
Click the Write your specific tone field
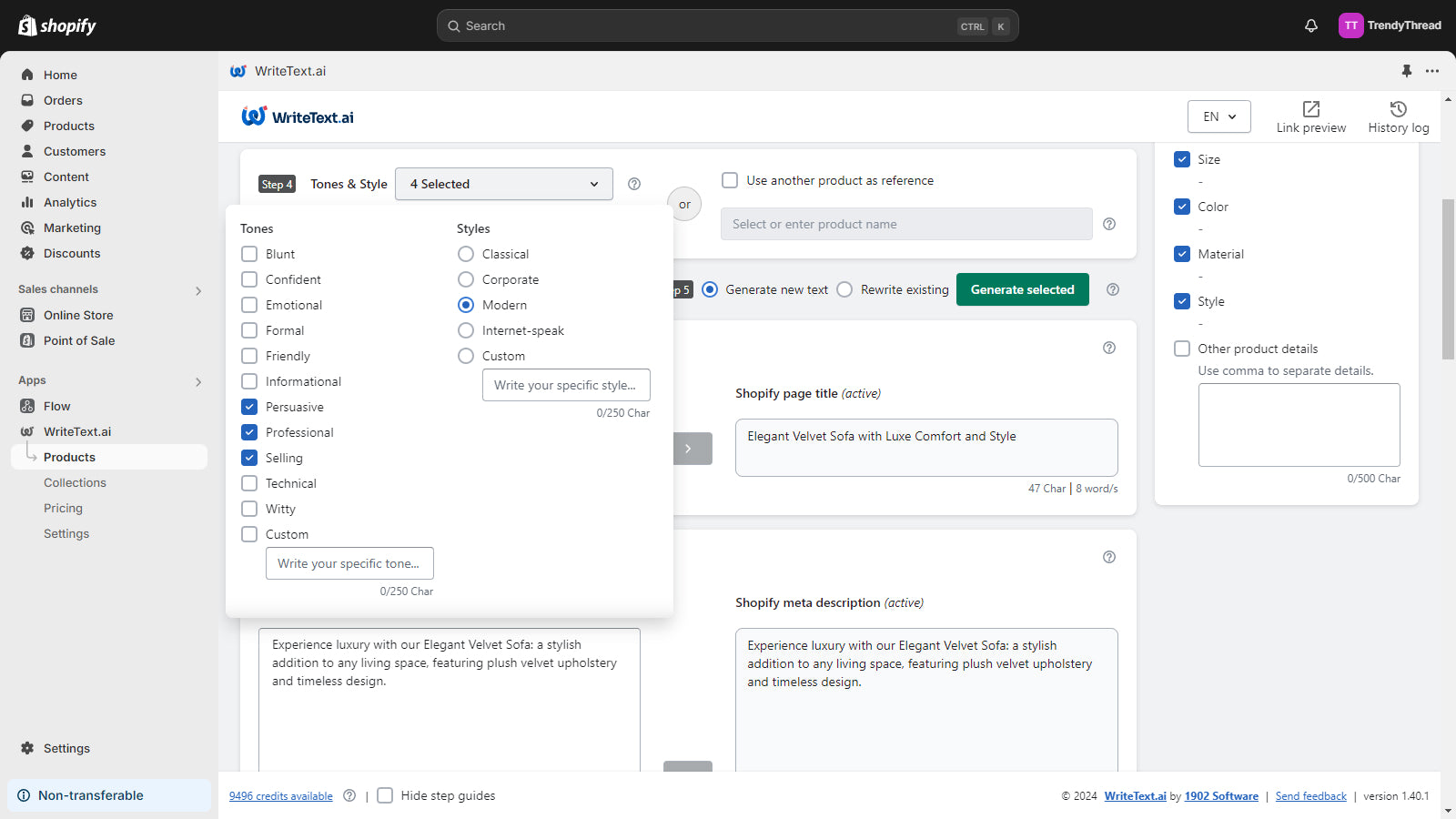click(349, 563)
